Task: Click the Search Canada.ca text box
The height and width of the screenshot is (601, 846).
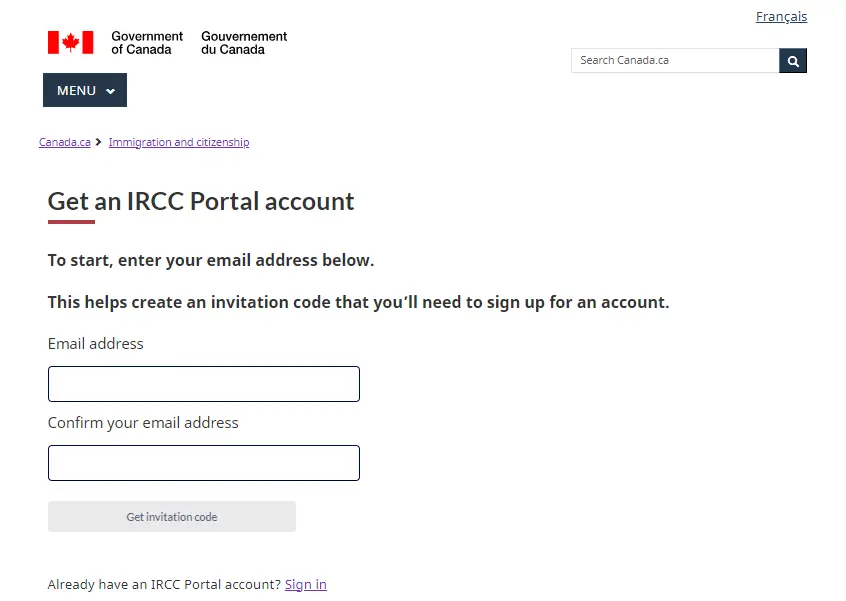Action: 674,60
